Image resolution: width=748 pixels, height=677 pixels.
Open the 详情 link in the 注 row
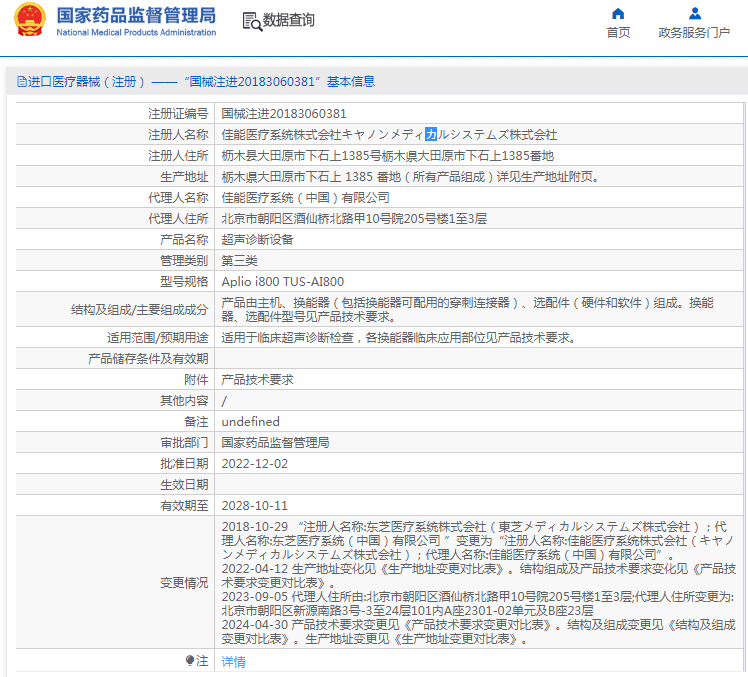click(233, 662)
